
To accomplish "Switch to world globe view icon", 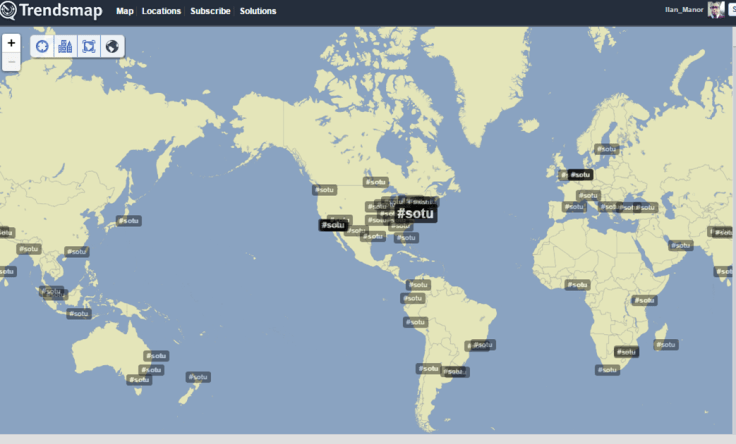I will [x=112, y=46].
